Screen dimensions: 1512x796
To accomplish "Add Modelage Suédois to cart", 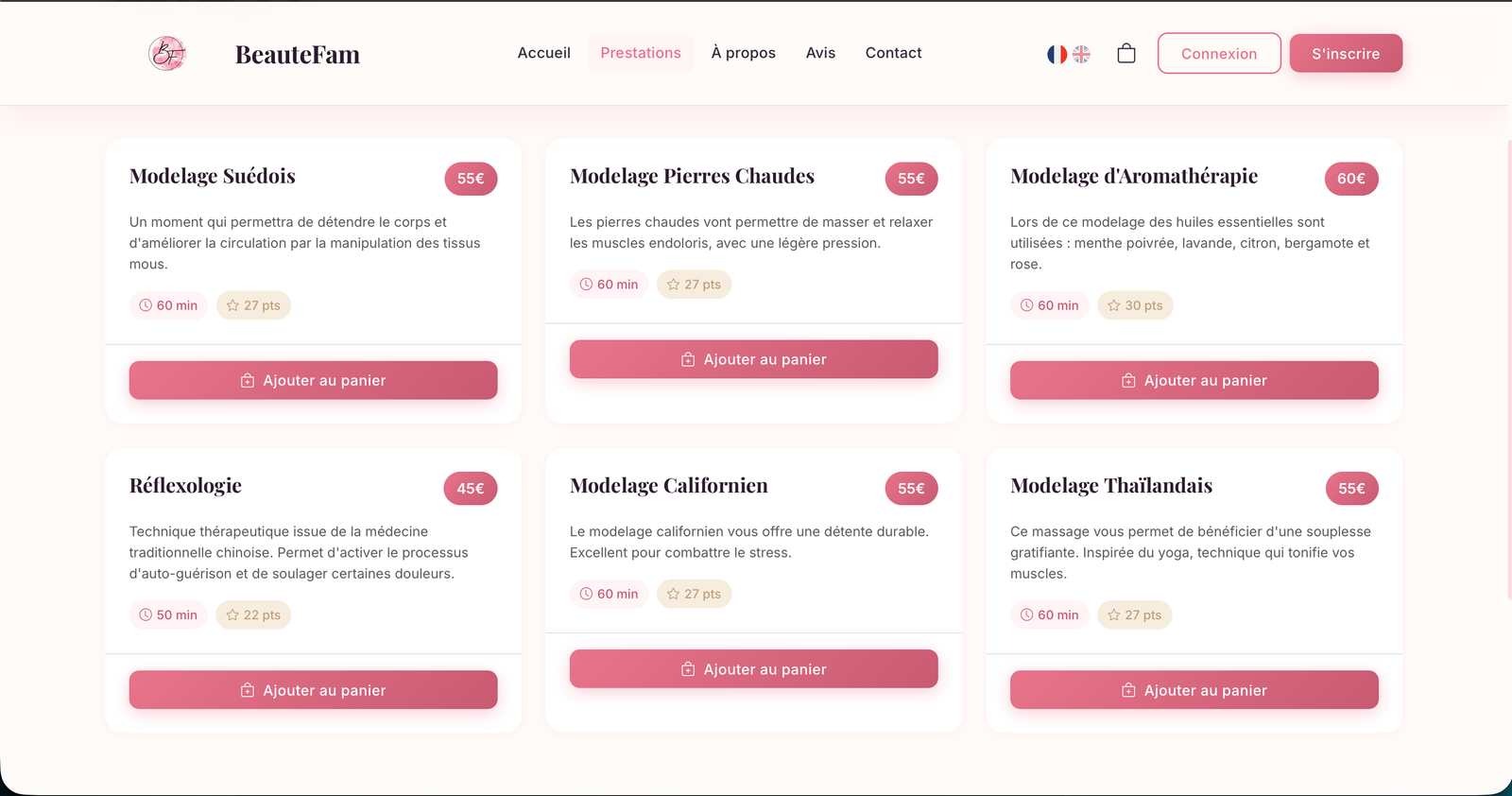I will coord(313,380).
